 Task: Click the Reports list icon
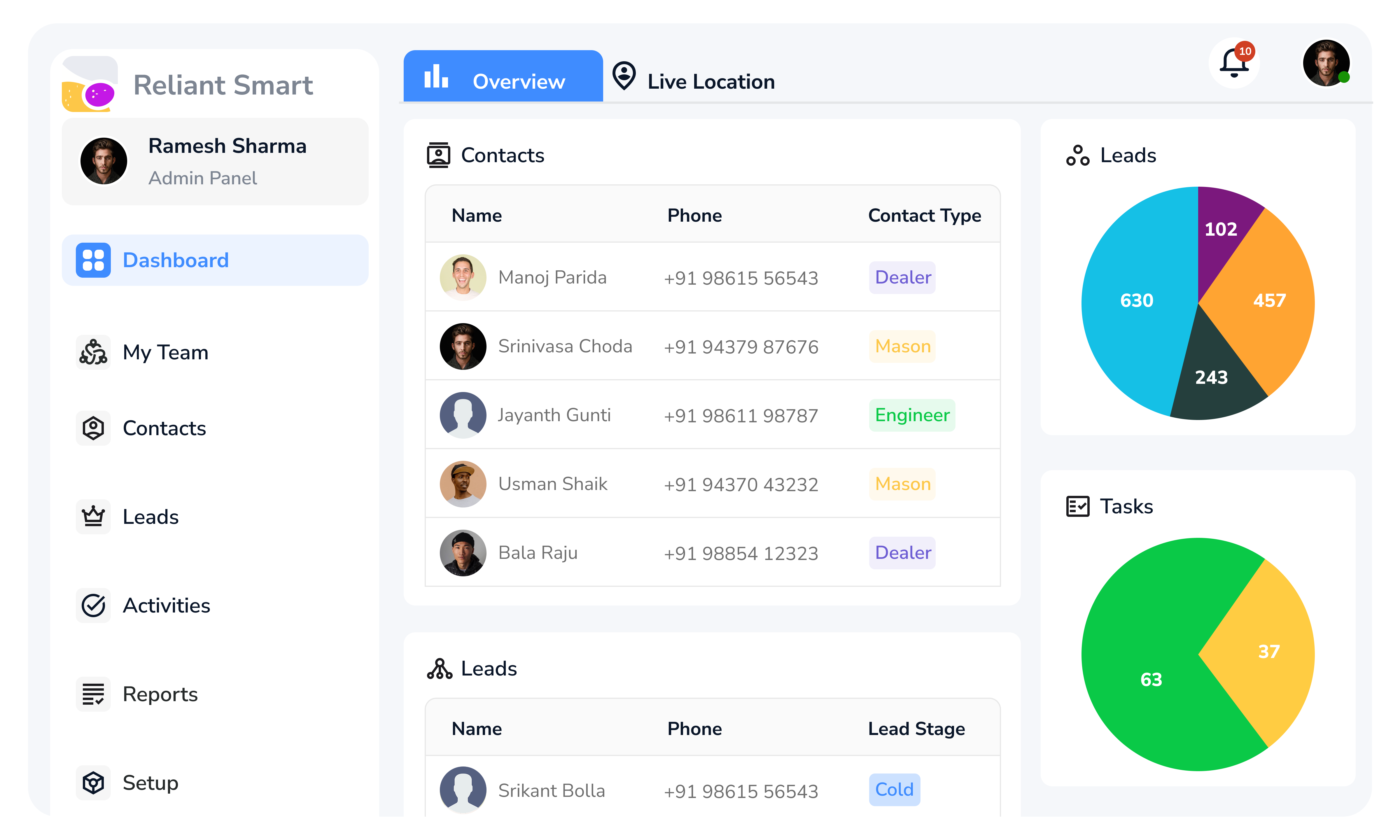coord(93,694)
